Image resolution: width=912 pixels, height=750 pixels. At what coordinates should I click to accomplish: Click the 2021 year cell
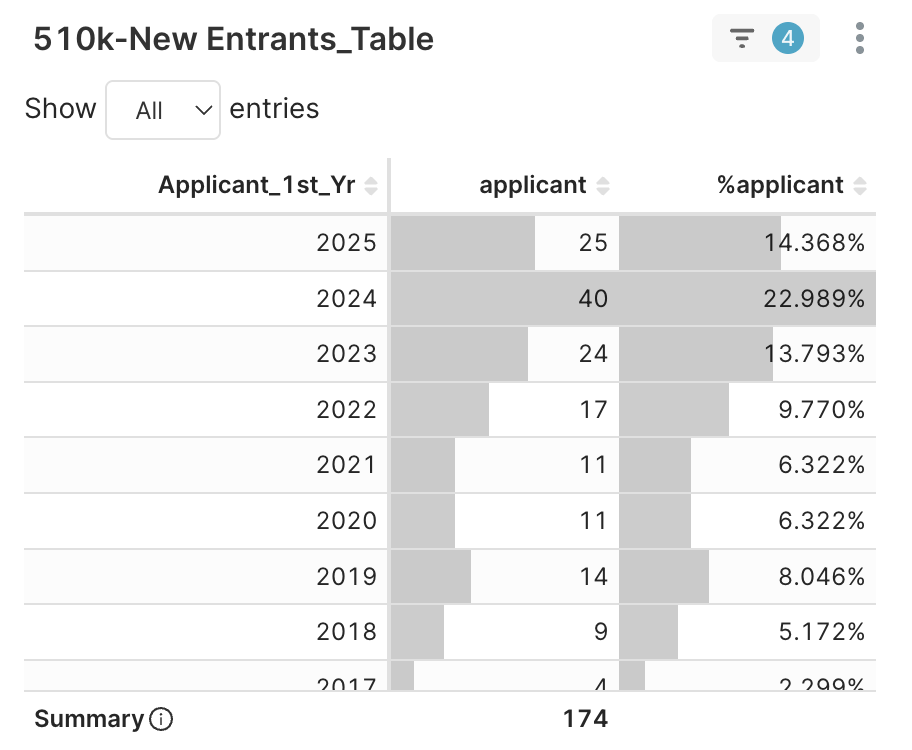(x=346, y=465)
